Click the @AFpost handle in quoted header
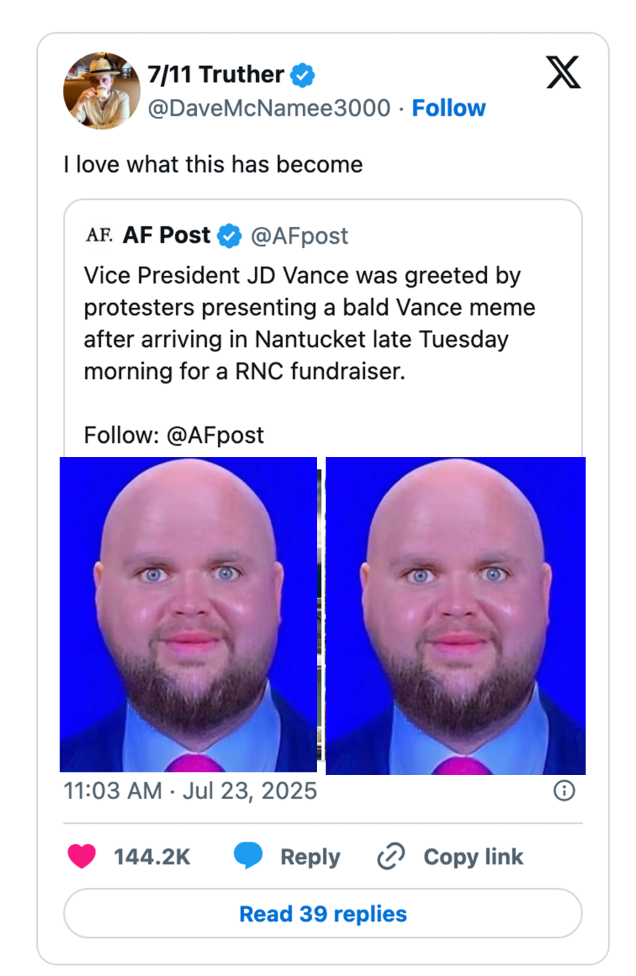Screen dimensions: 636x976 point(299,236)
